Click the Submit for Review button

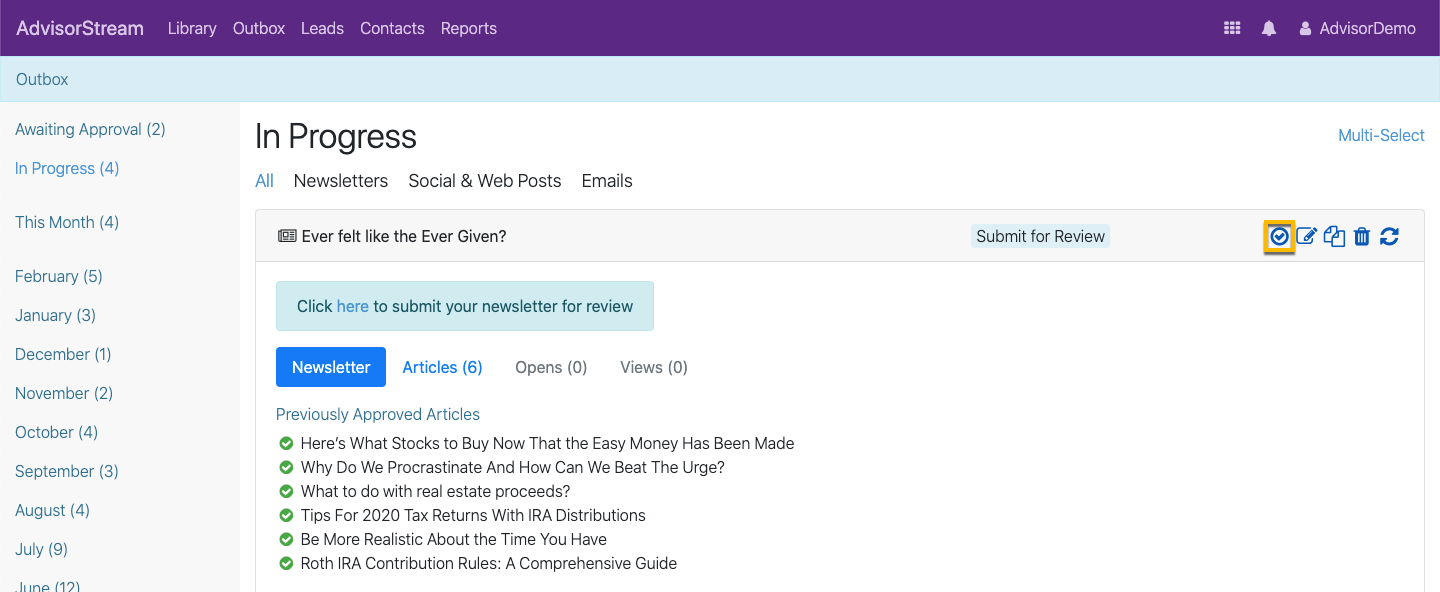pyautogui.click(x=1040, y=237)
